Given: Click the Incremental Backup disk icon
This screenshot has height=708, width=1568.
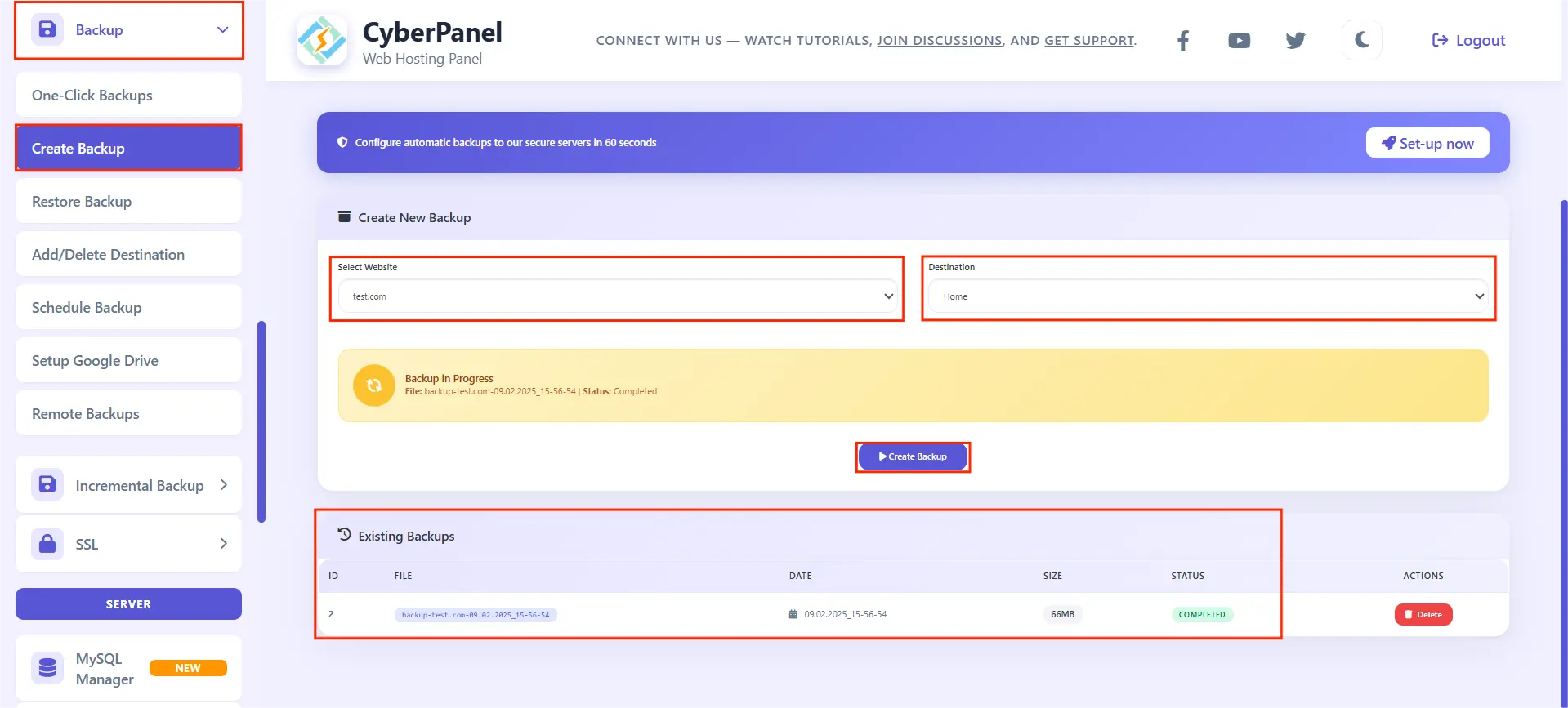Looking at the screenshot, I should (x=47, y=484).
